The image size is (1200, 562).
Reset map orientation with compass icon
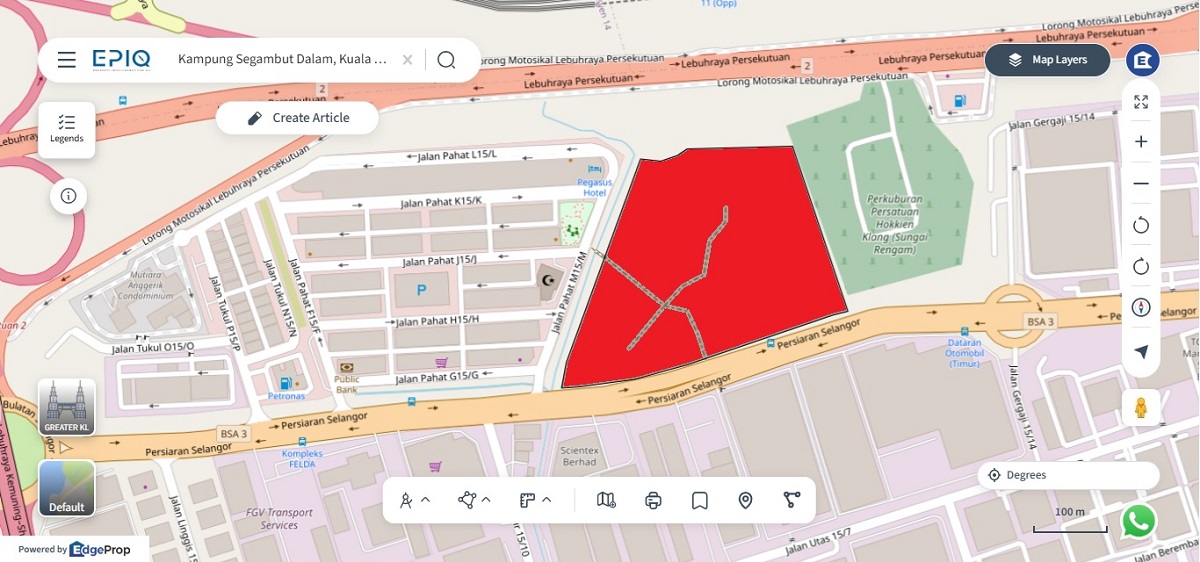pos(1141,307)
